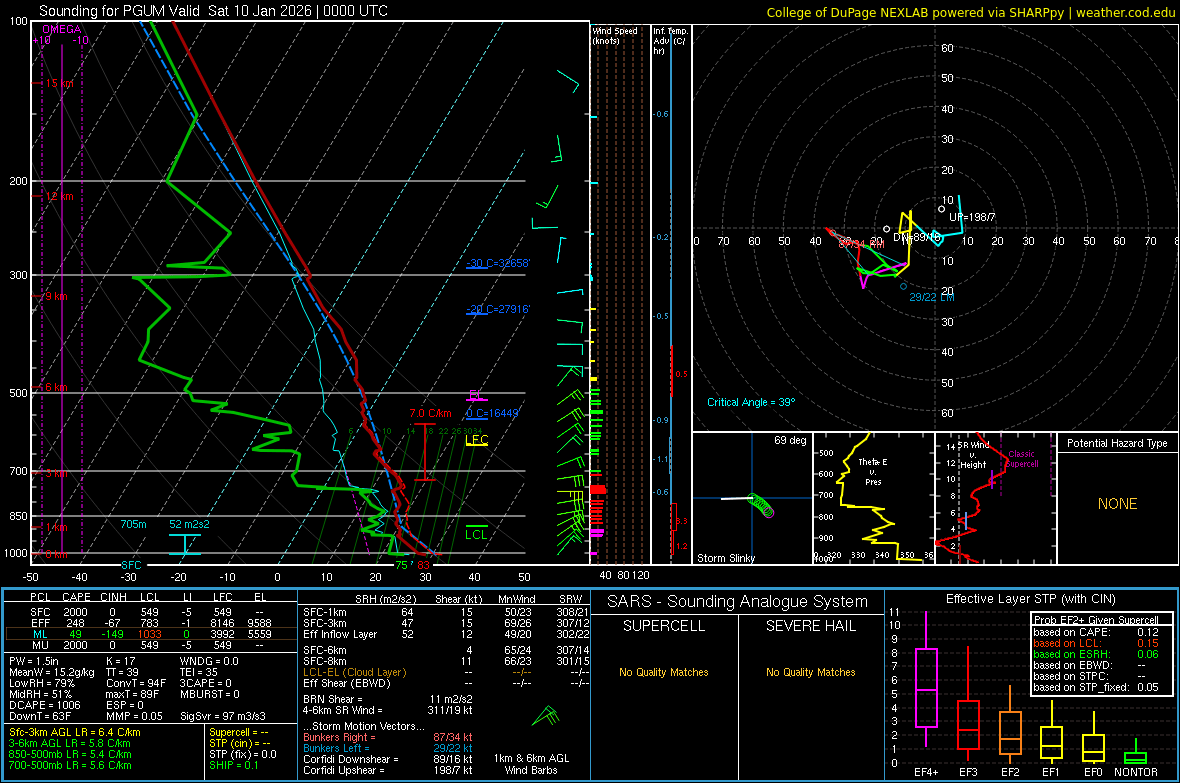Click the 'PW = 1.5in' value
The height and width of the screenshot is (783, 1180).
coord(36,661)
